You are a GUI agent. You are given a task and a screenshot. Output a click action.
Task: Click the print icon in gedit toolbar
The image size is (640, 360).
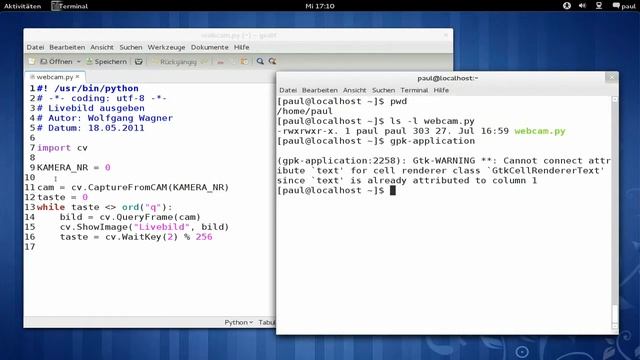[x=139, y=62]
